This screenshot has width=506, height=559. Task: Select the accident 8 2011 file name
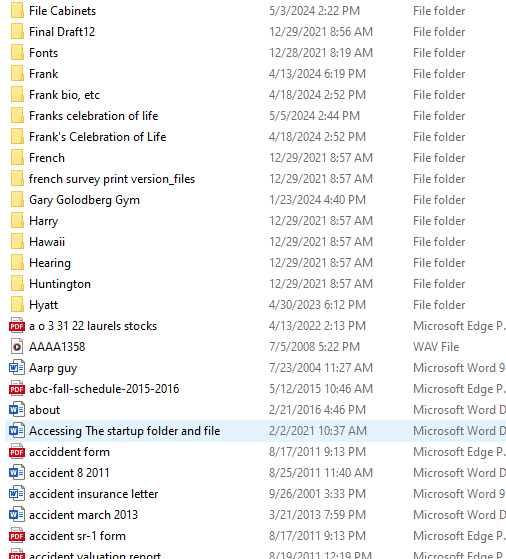pos(69,473)
